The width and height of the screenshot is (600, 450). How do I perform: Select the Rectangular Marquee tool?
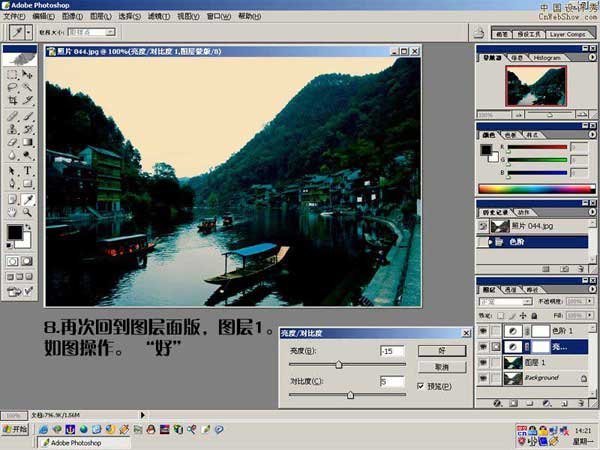coord(12,74)
